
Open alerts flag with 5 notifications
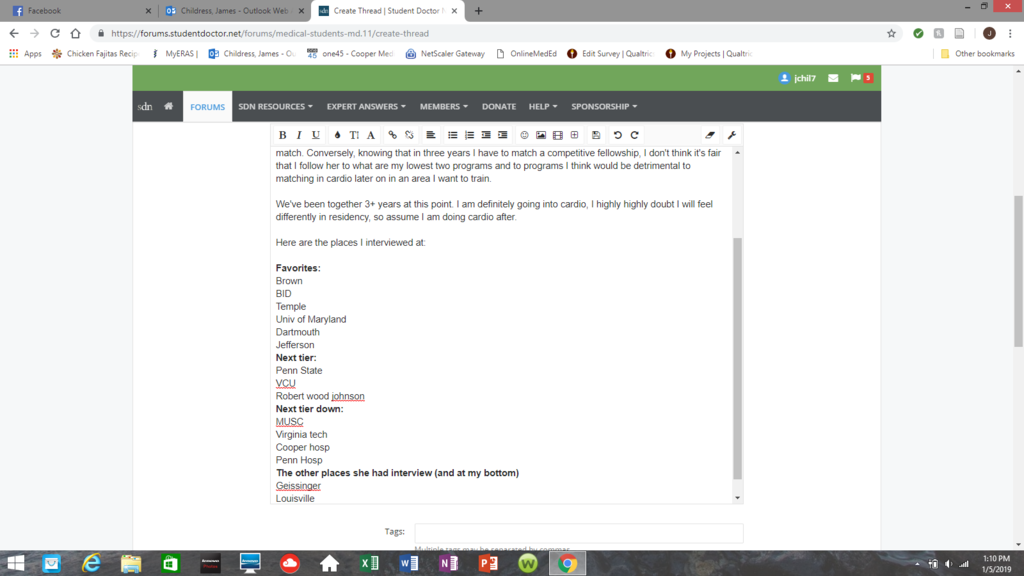click(x=861, y=78)
